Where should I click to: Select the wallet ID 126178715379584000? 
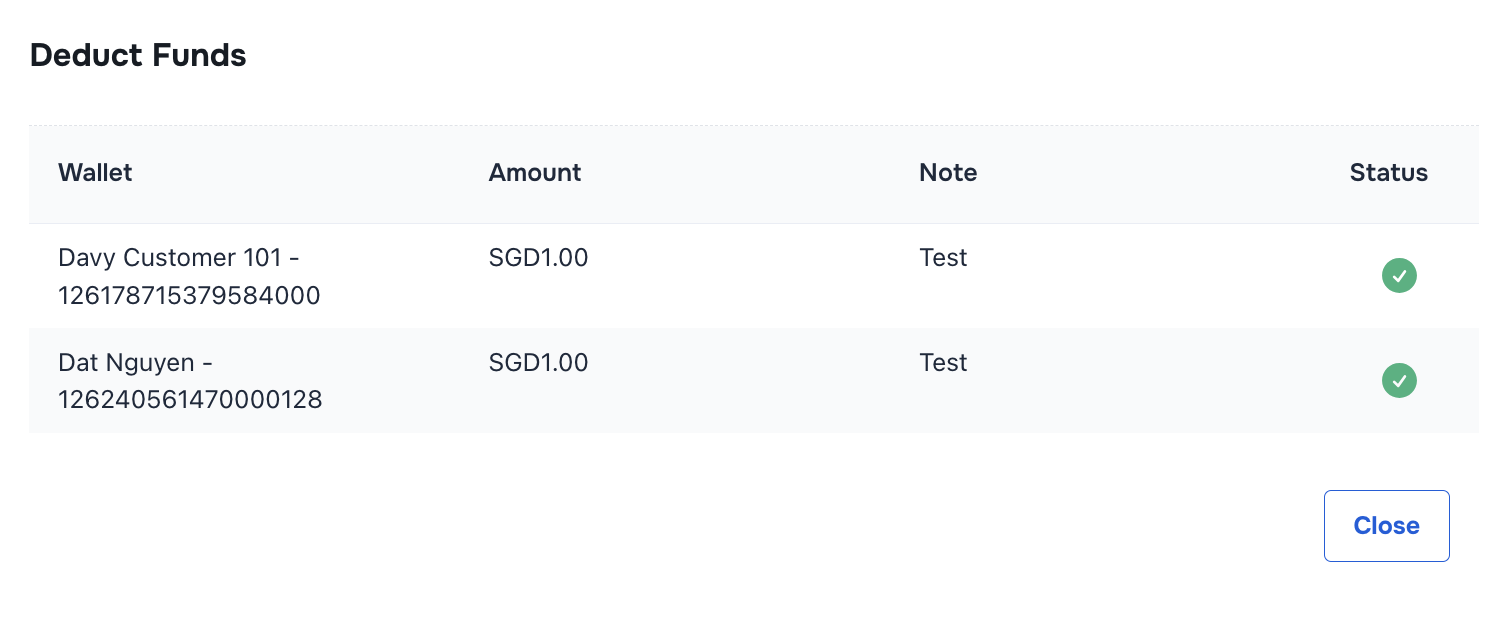click(189, 295)
